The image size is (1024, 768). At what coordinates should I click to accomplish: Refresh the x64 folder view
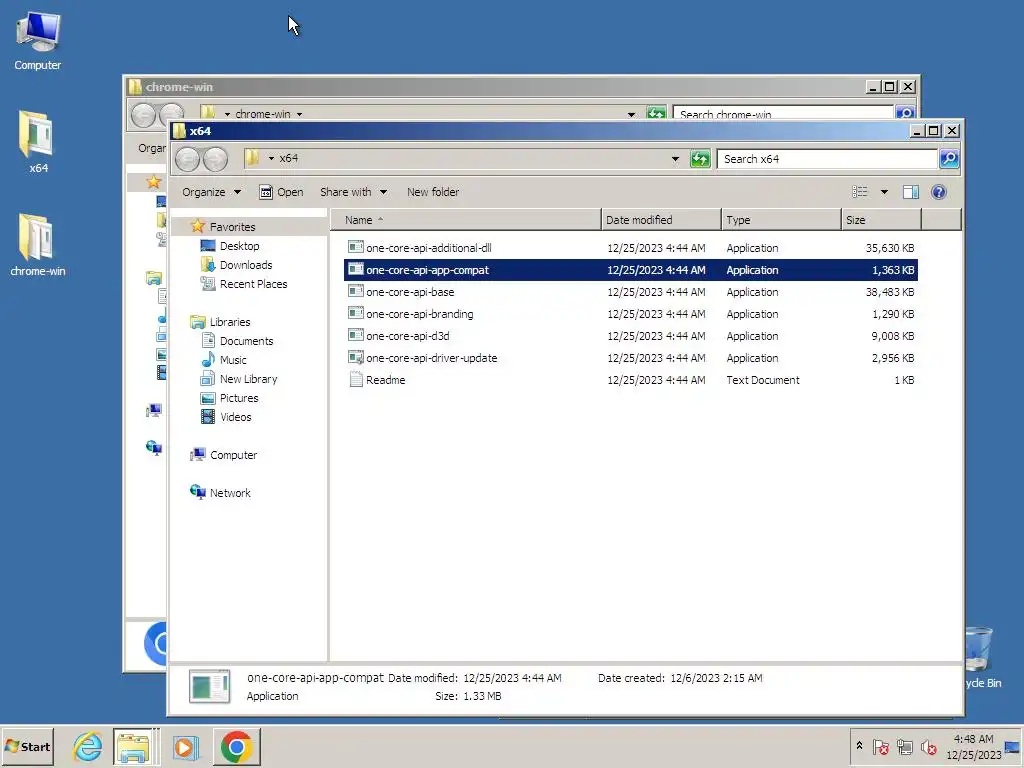coord(700,159)
